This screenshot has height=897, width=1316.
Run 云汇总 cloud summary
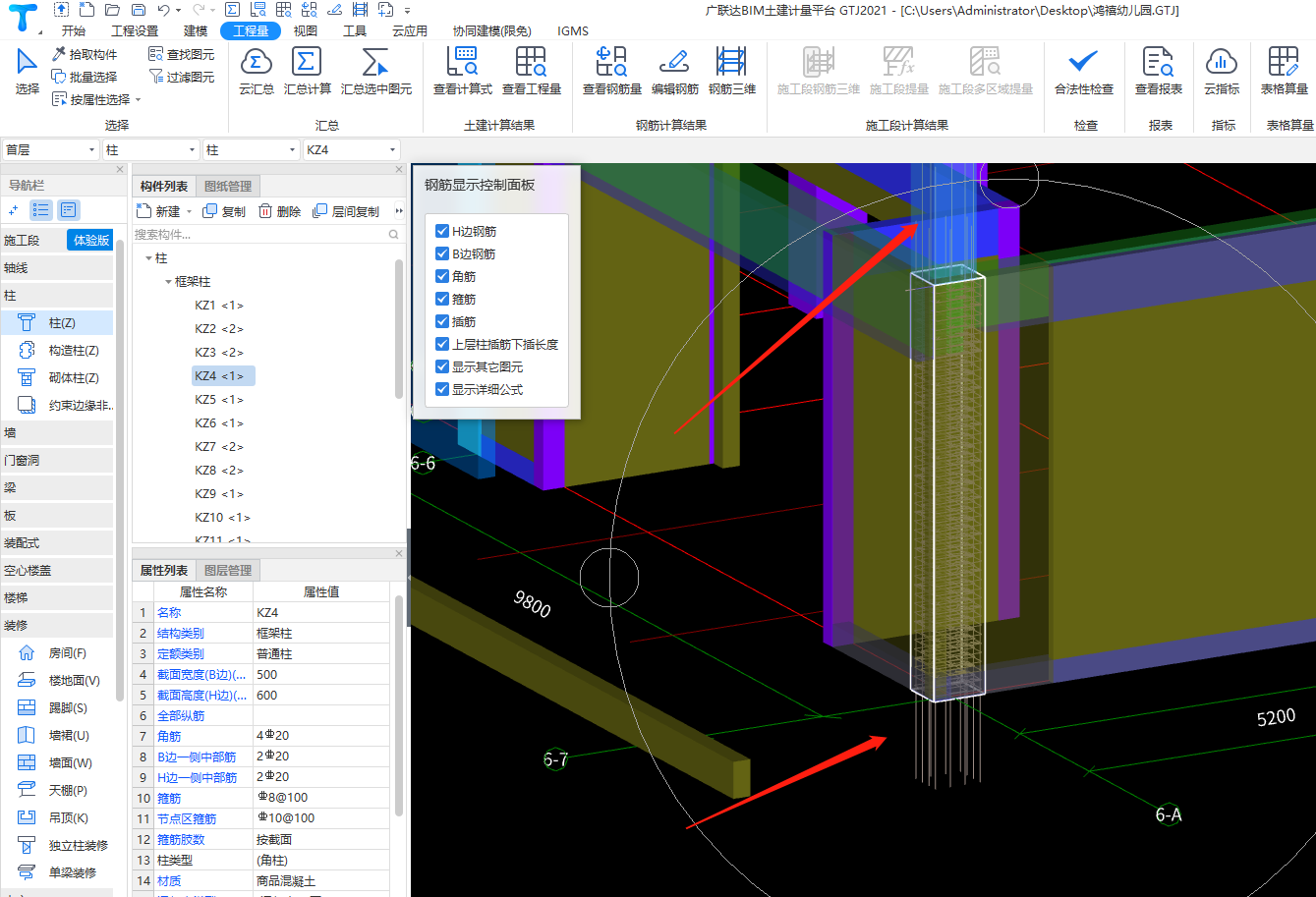[x=257, y=71]
